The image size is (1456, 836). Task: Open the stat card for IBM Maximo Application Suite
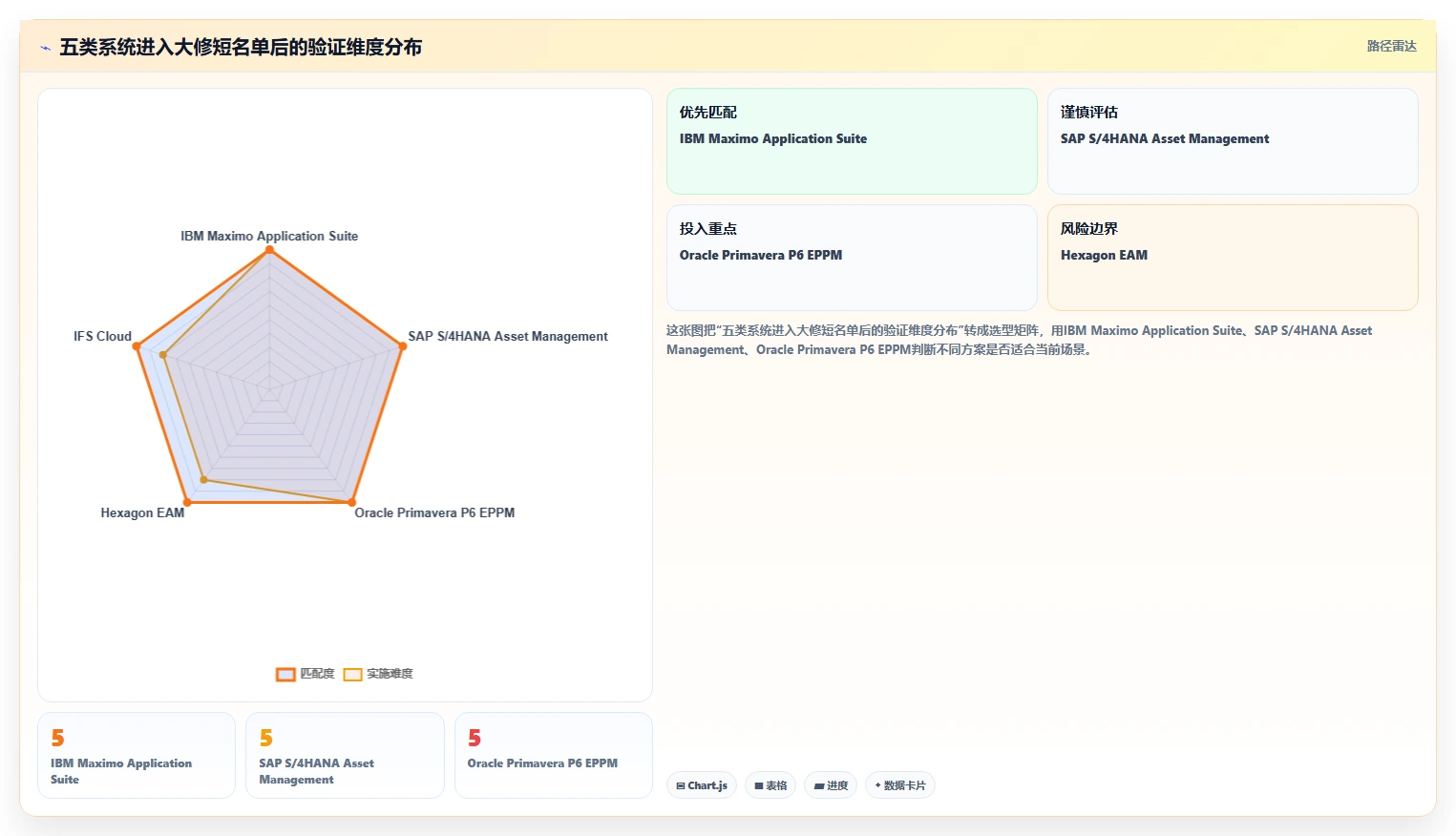pos(137,755)
